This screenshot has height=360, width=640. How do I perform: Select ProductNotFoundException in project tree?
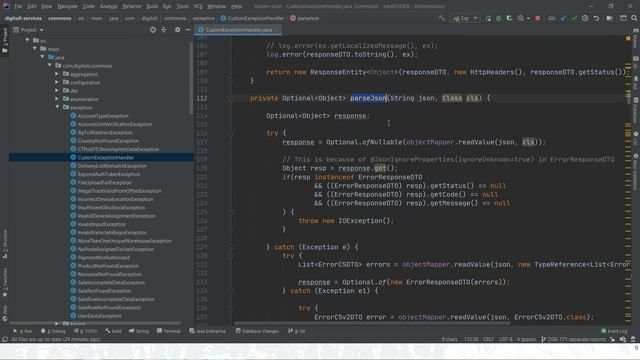point(108,266)
